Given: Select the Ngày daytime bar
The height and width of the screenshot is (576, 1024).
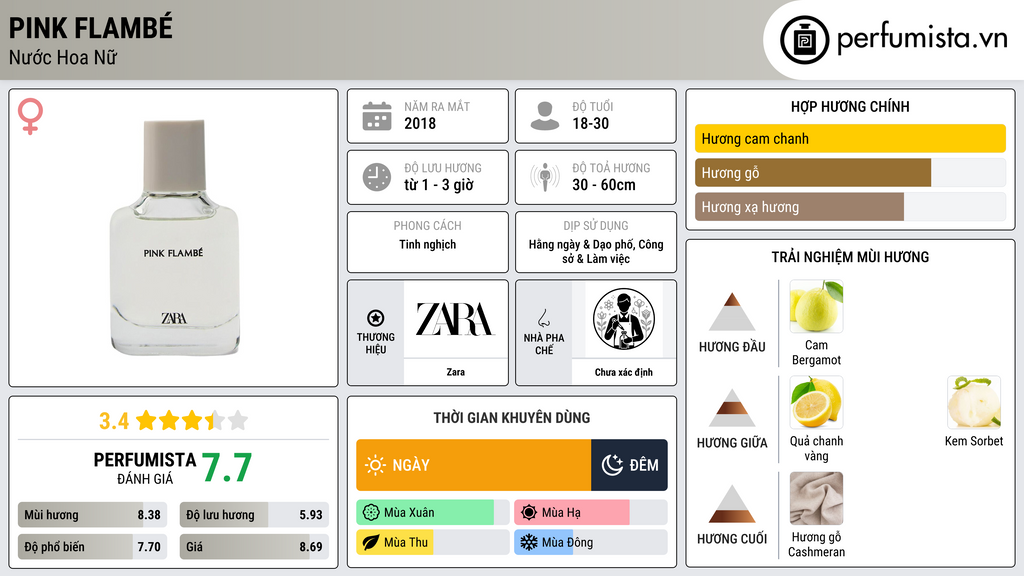Looking at the screenshot, I should click(473, 465).
